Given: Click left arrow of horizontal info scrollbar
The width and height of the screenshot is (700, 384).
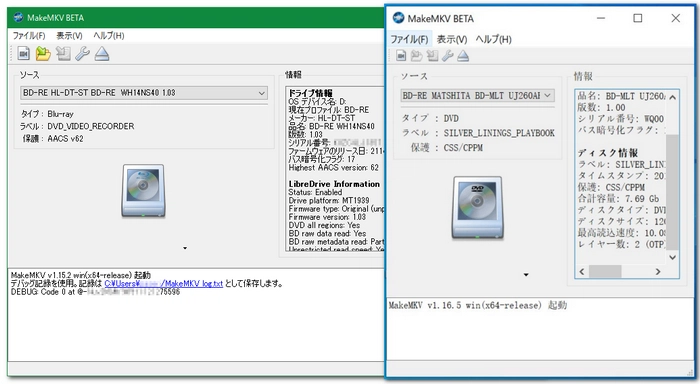Looking at the screenshot, I should tap(582, 271).
